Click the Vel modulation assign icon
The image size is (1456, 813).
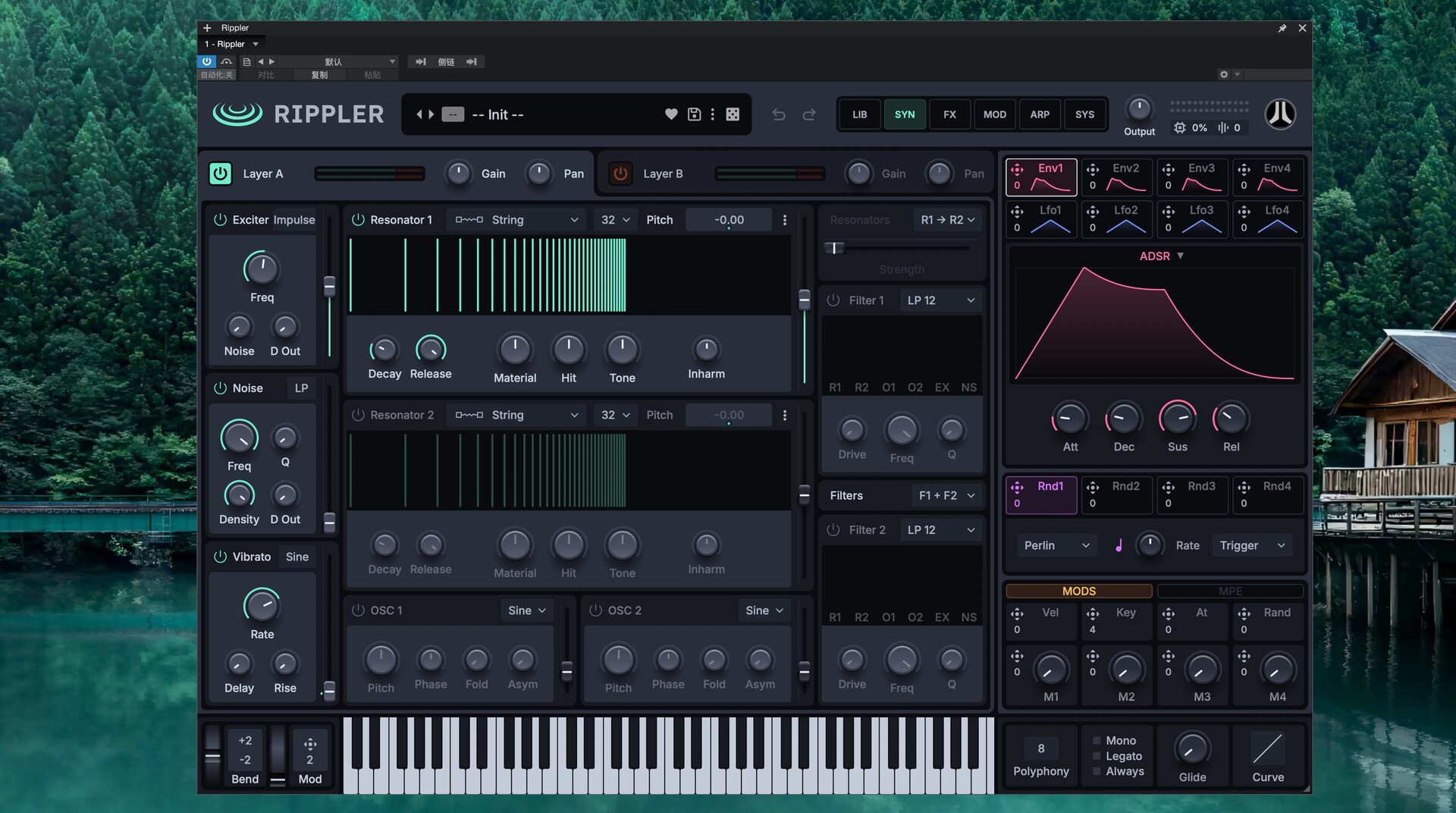click(x=1018, y=614)
